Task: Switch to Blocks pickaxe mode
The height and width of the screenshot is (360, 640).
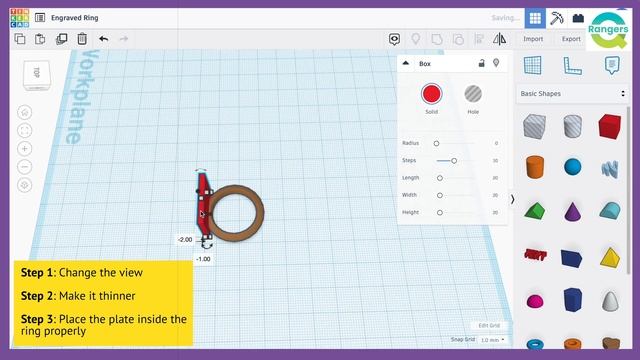Action: [x=557, y=18]
